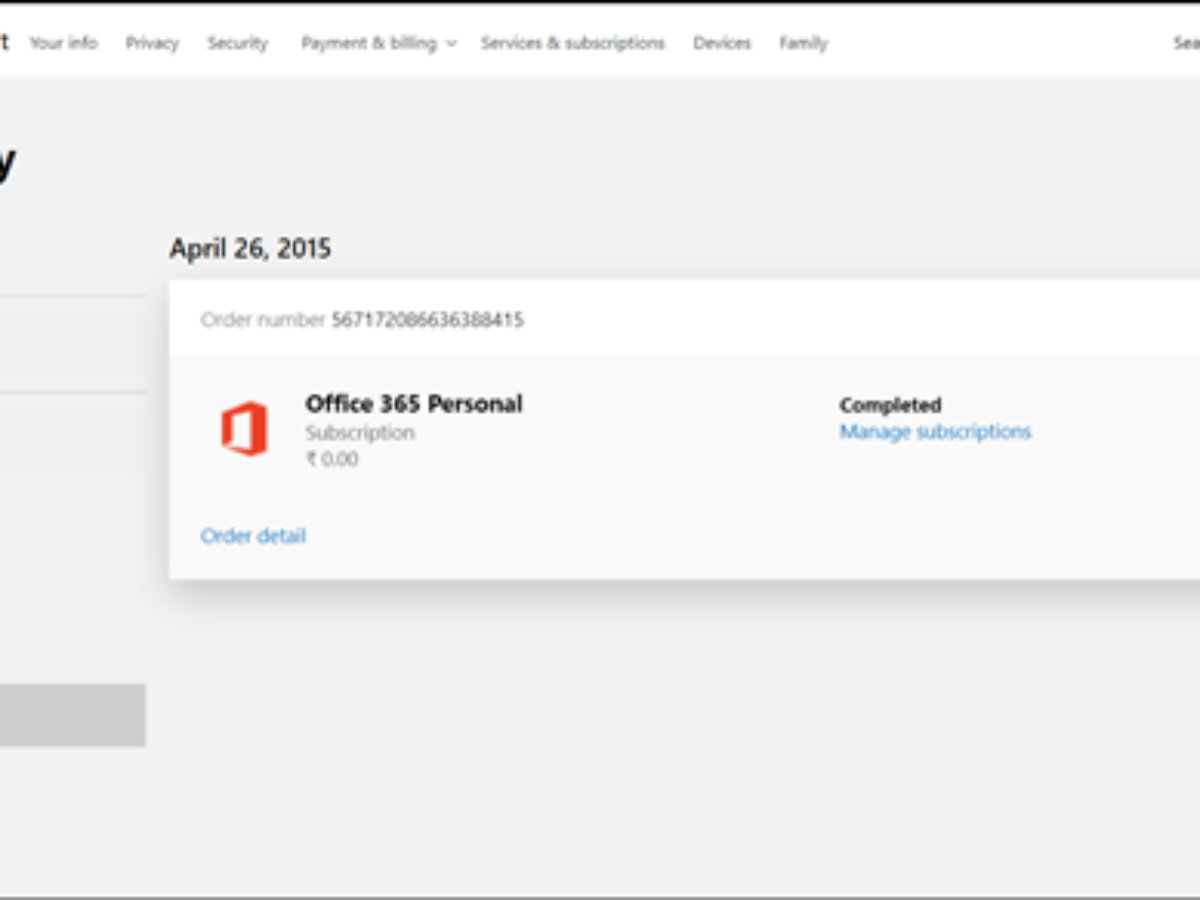
Task: Open the Order detail link
Action: [x=253, y=536]
